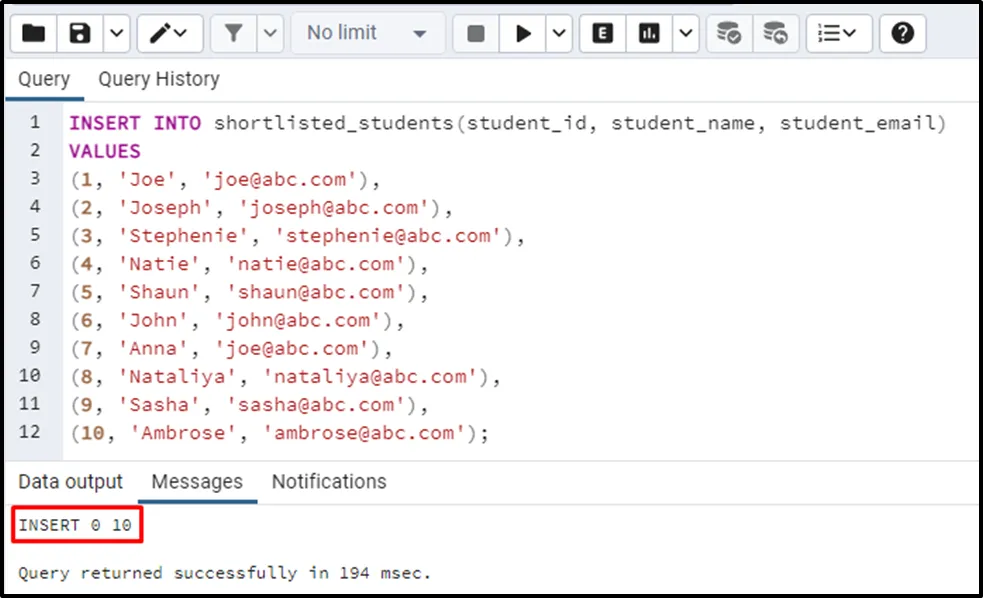The width and height of the screenshot is (983, 598).
Task: Click the Explain Analyze chart icon
Action: click(650, 33)
